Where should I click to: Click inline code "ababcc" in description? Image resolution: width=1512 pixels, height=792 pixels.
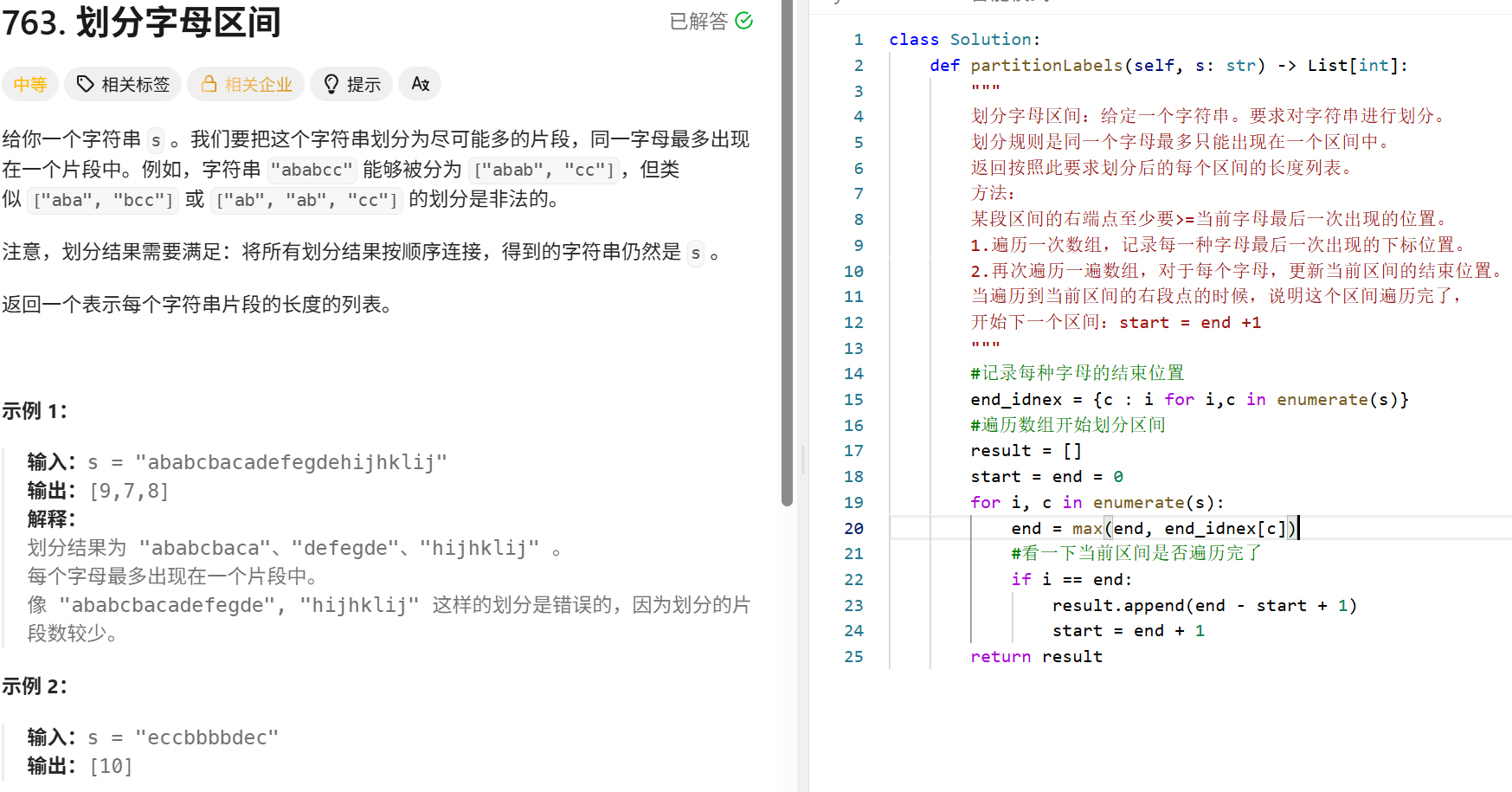coord(312,170)
